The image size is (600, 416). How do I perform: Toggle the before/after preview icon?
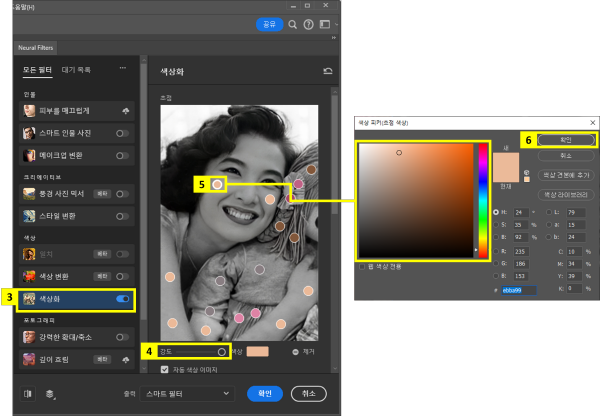click(x=28, y=394)
